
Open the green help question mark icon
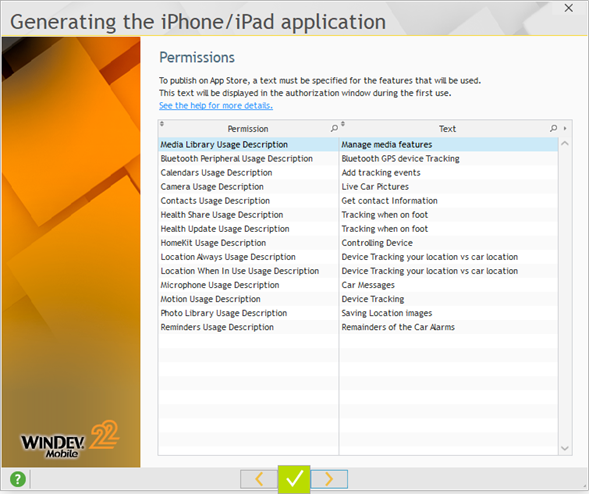pos(18,479)
